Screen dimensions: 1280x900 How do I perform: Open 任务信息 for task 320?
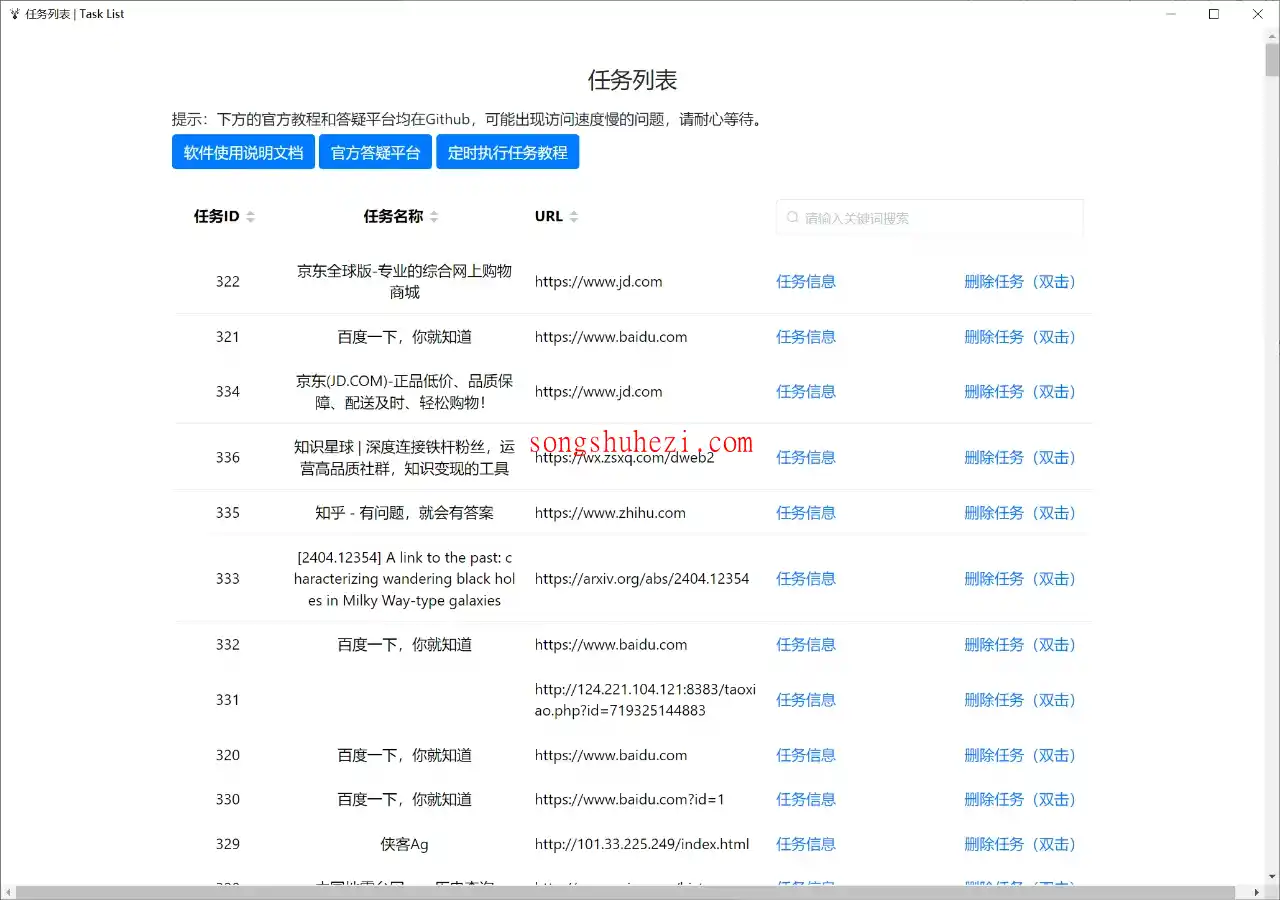[806, 755]
